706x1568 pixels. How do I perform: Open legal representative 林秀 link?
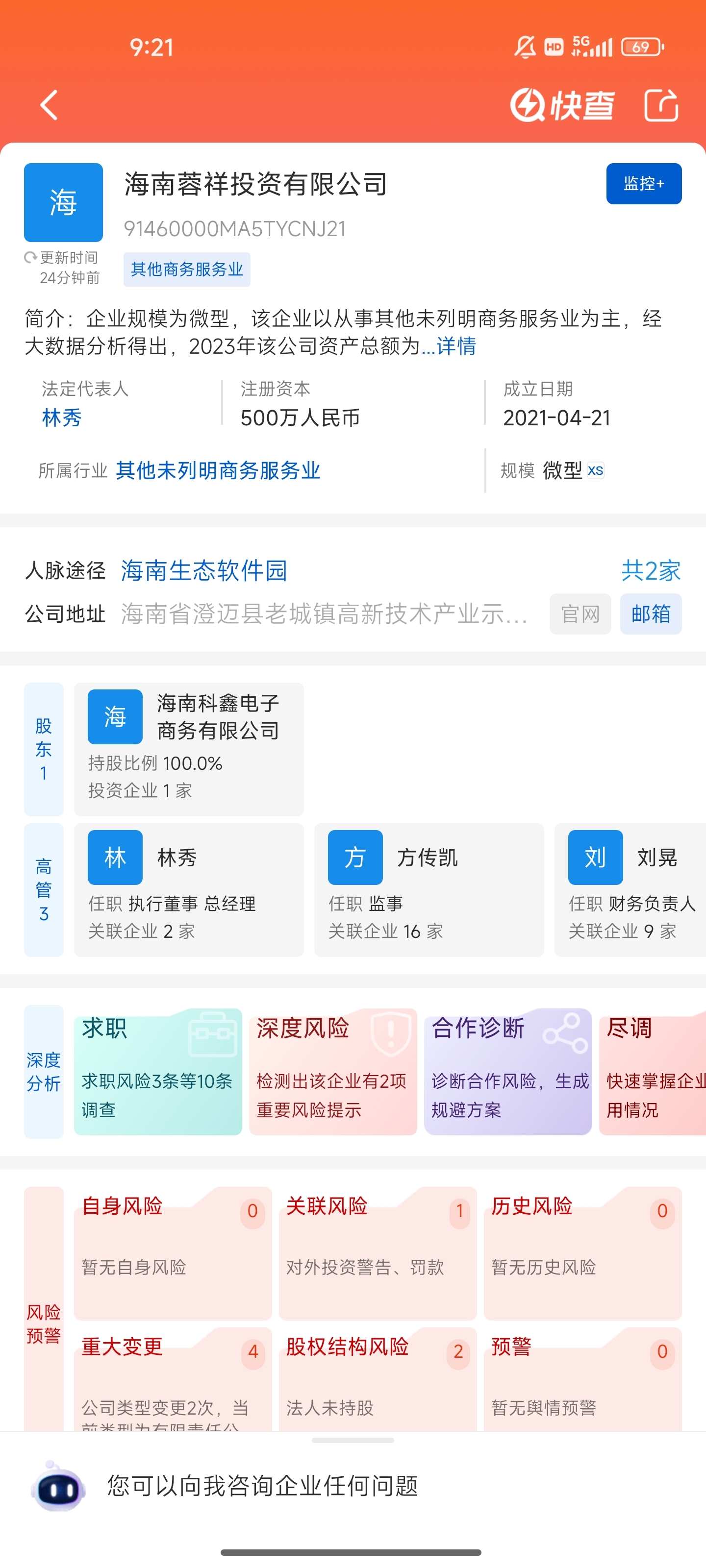61,417
